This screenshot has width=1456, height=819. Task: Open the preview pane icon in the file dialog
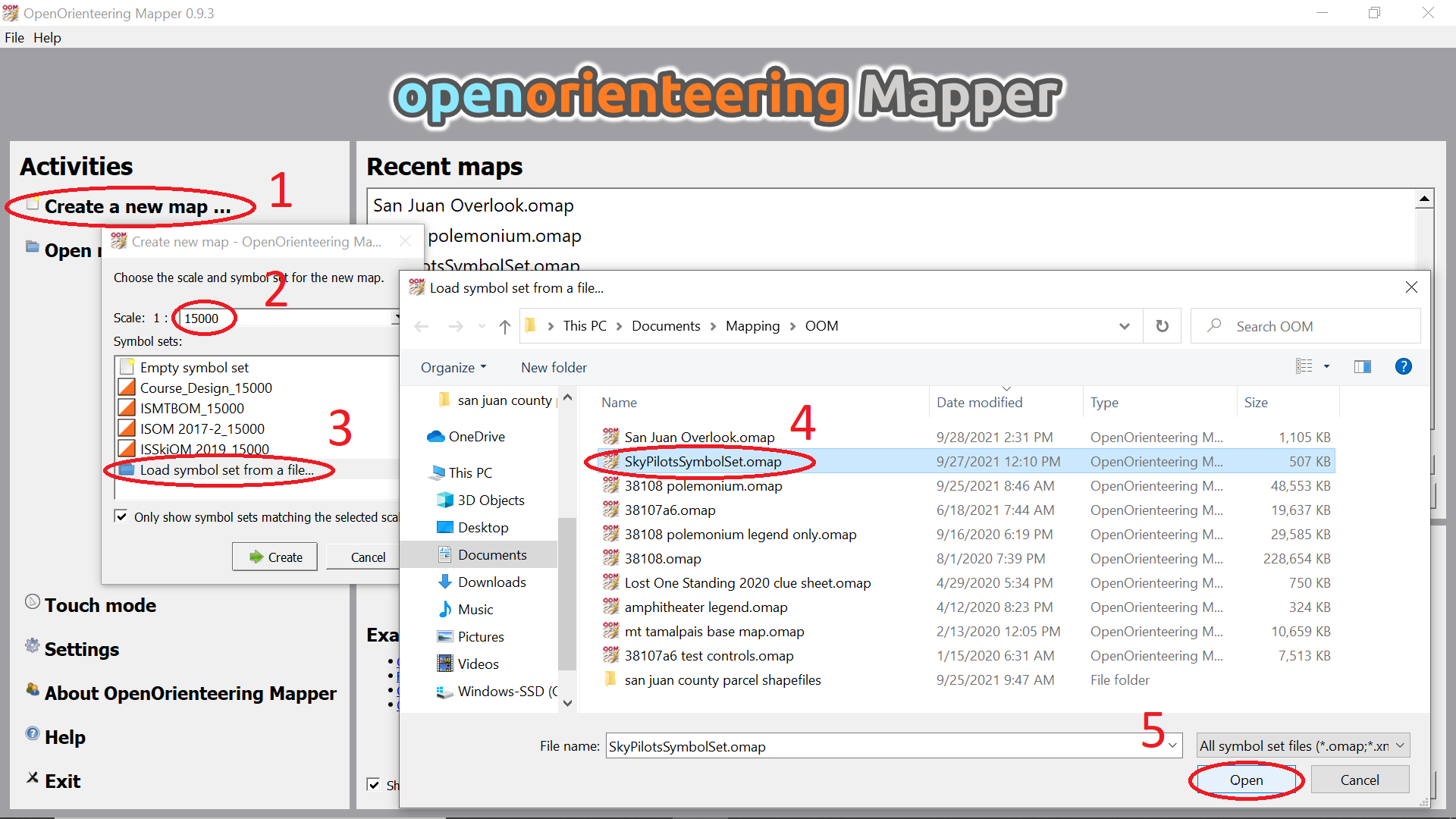click(x=1362, y=366)
